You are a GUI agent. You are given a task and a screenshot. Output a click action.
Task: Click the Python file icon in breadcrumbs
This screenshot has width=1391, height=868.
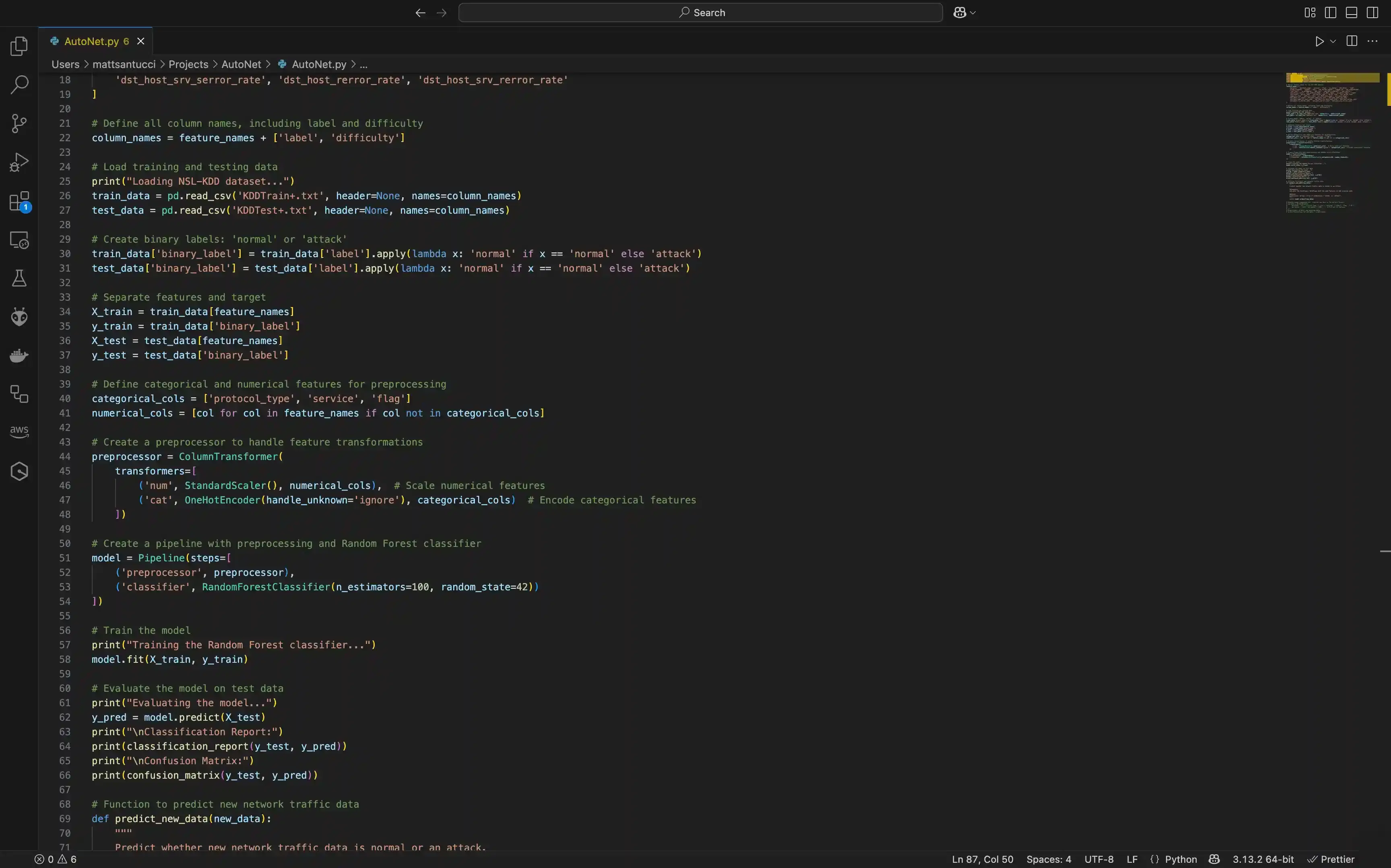282,64
